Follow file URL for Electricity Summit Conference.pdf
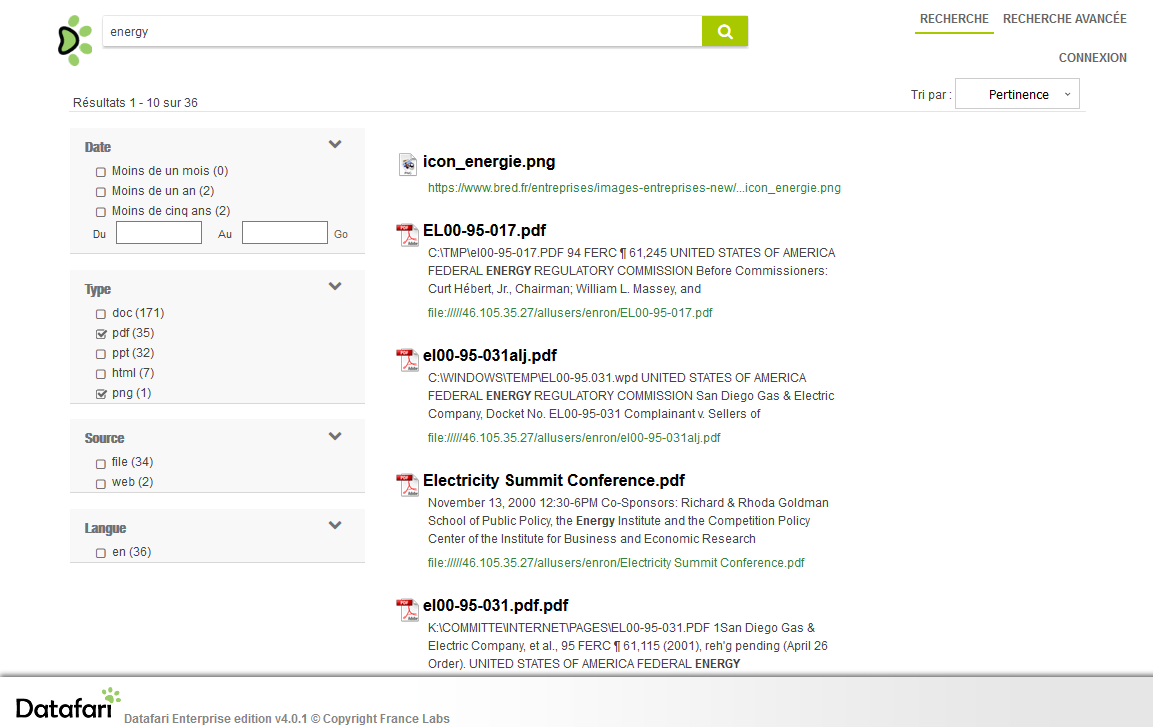The height and width of the screenshot is (727, 1153). coord(615,563)
